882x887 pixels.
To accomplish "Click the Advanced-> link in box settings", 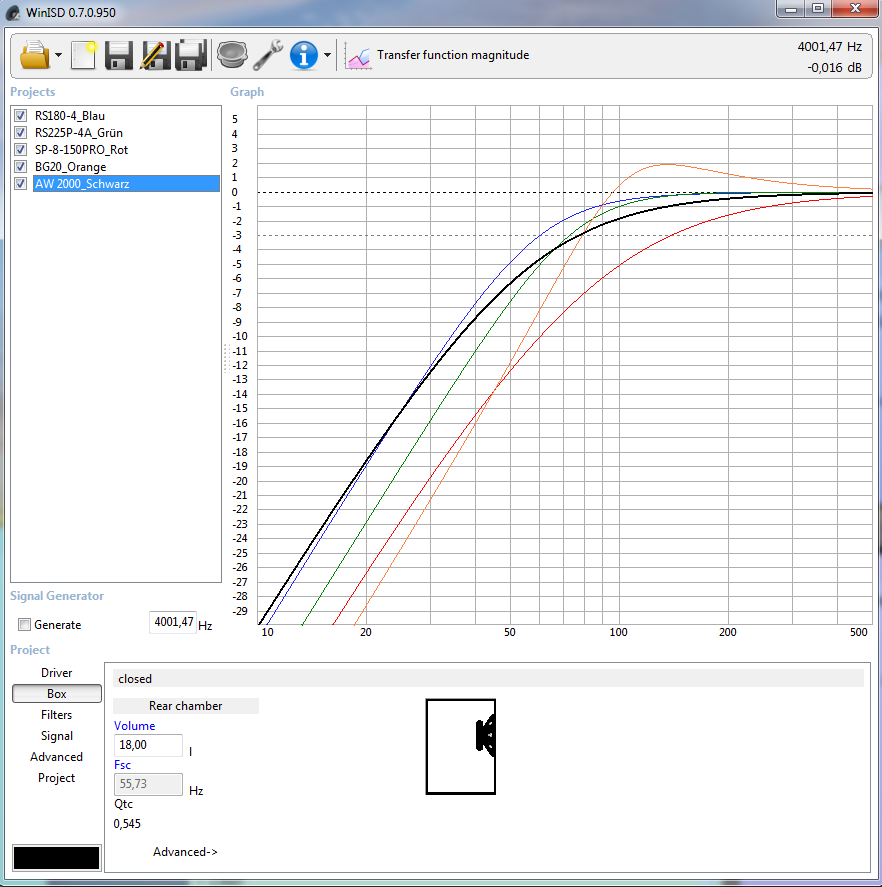I will (185, 852).
